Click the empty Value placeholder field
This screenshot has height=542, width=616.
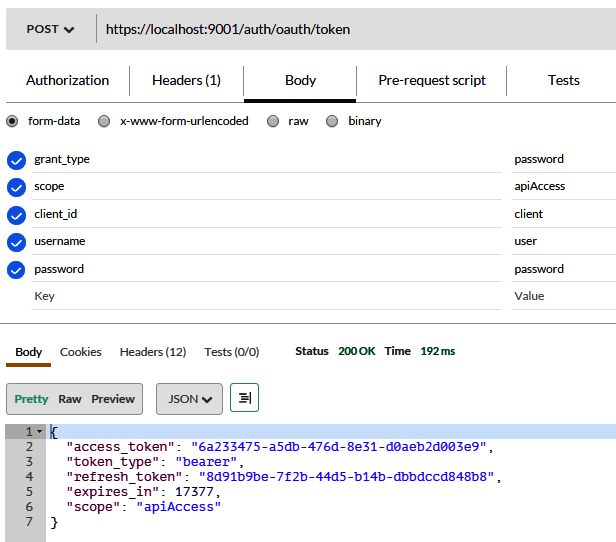564,296
